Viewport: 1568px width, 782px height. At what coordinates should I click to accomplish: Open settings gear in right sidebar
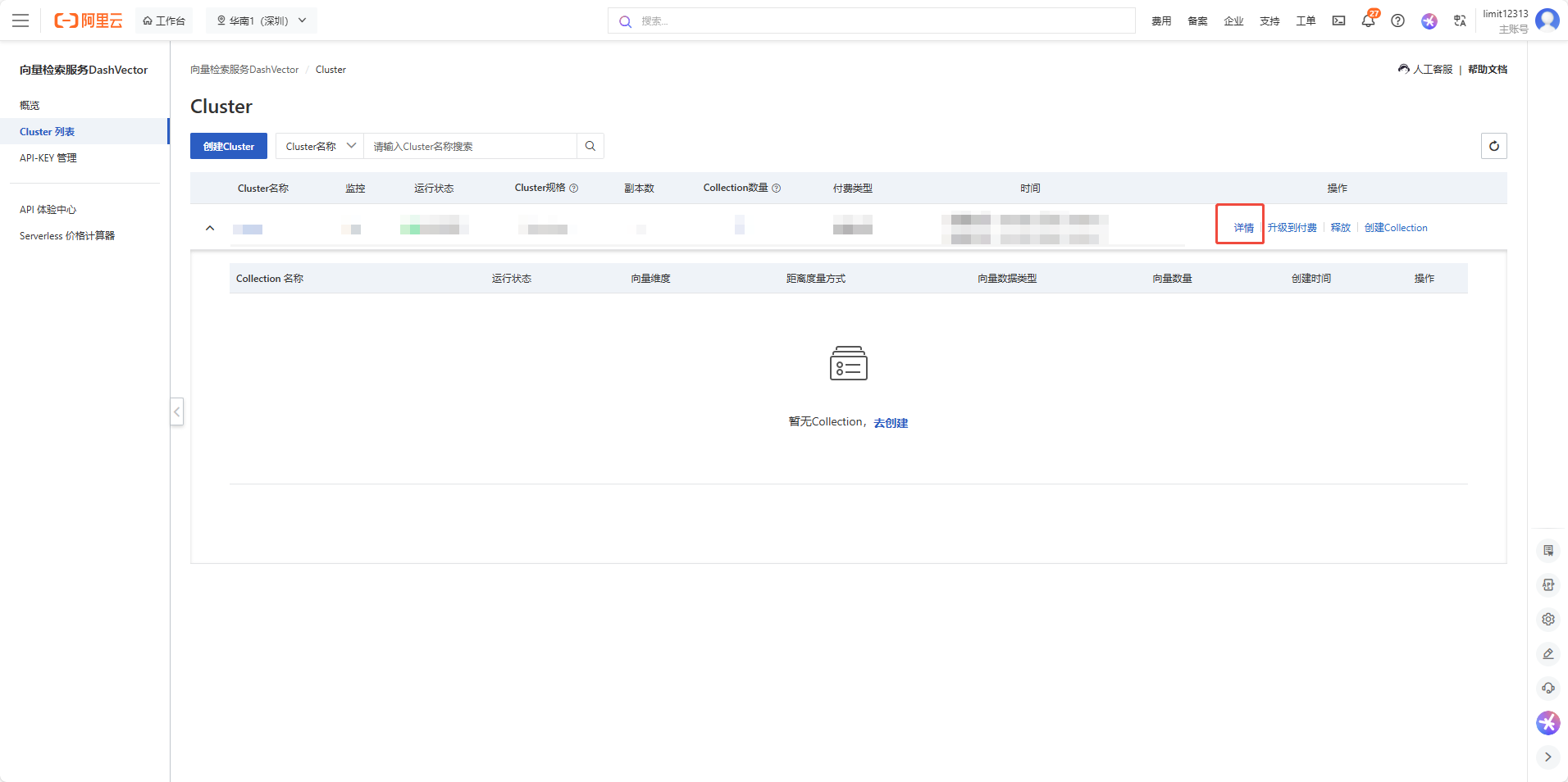click(1547, 620)
